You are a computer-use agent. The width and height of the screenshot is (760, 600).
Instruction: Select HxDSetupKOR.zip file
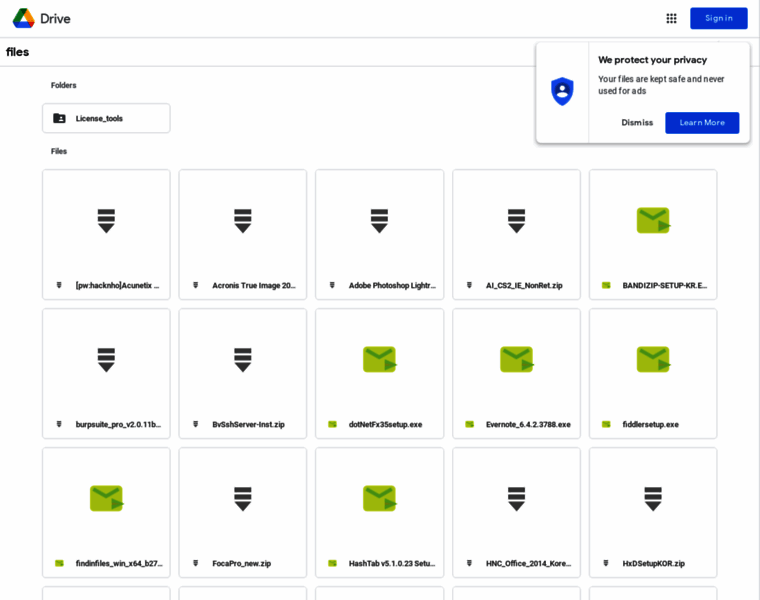tap(653, 512)
